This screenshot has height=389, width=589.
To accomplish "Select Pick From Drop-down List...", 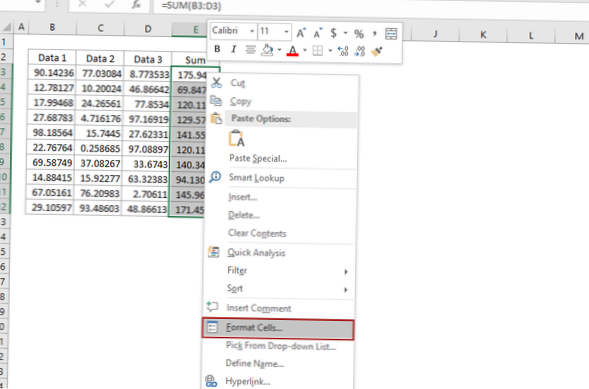I will [x=278, y=346].
